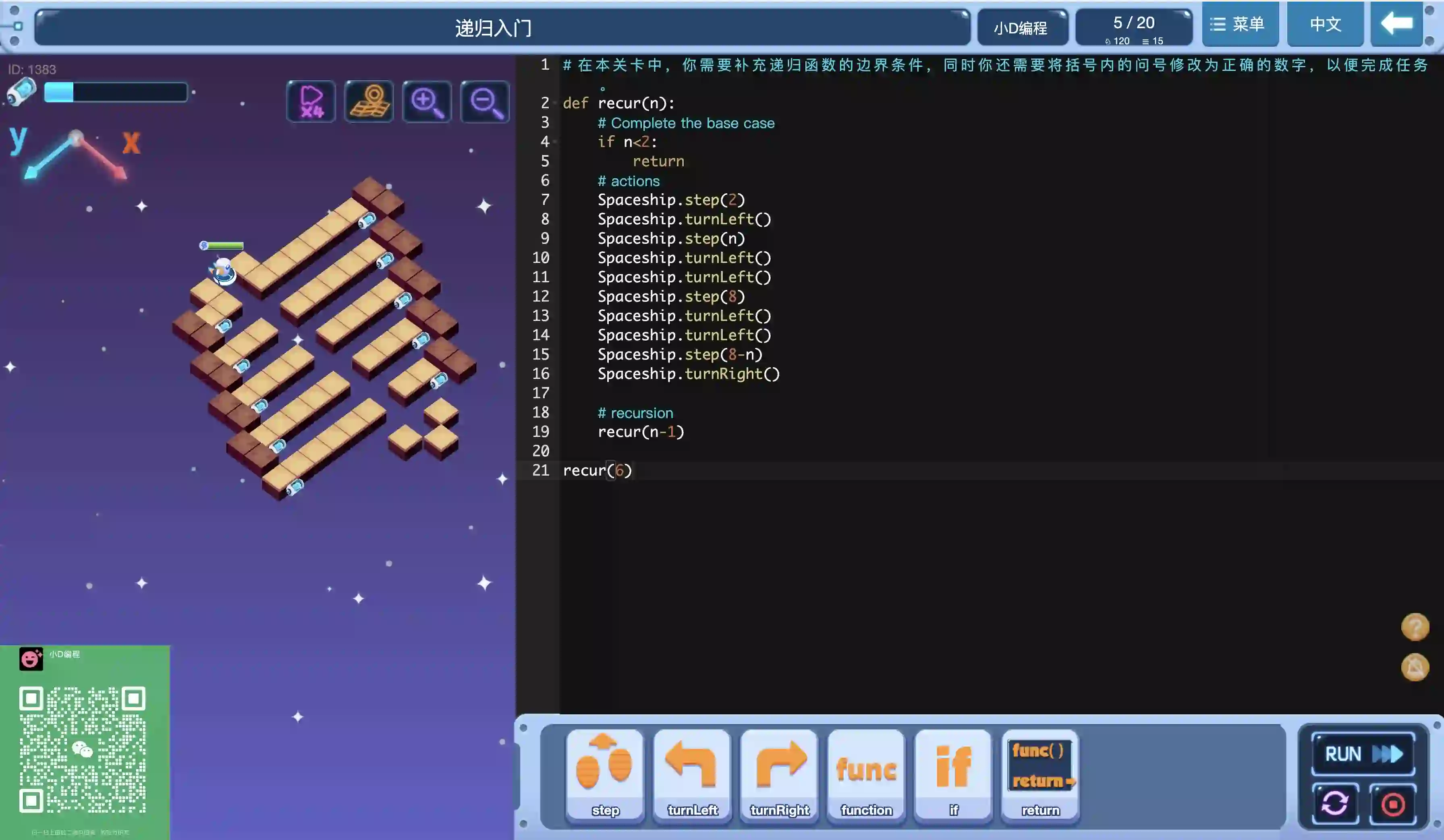Click the fuel progress bar
This screenshot has height=840, width=1444.
click(116, 92)
